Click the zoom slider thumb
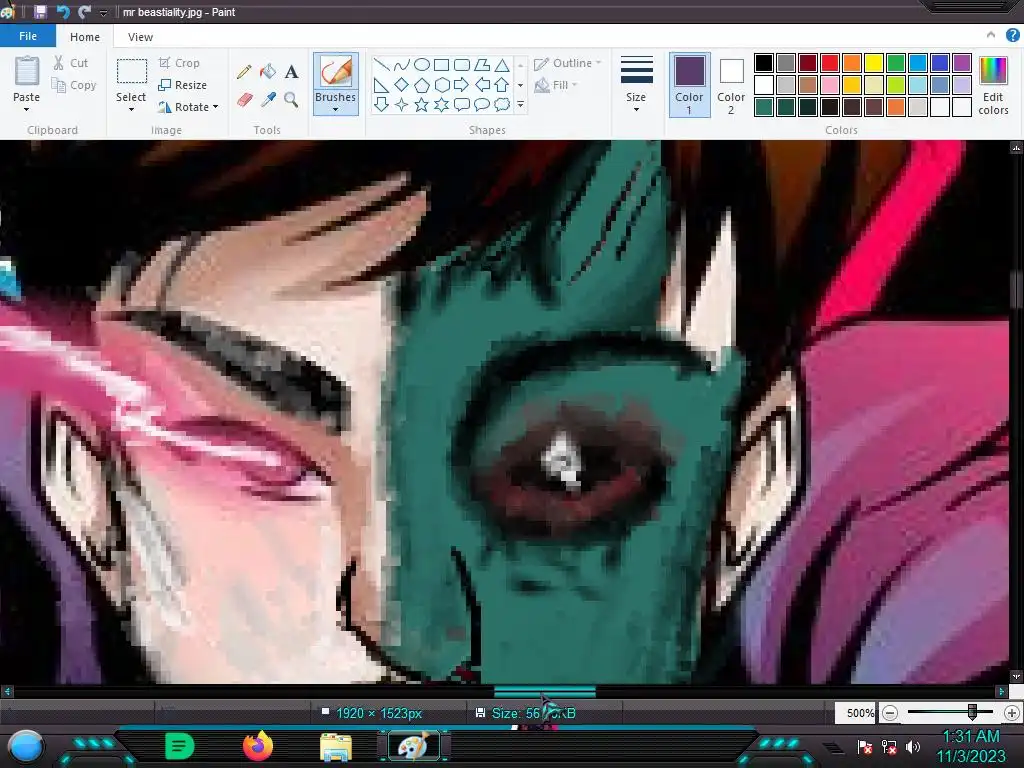 [972, 712]
